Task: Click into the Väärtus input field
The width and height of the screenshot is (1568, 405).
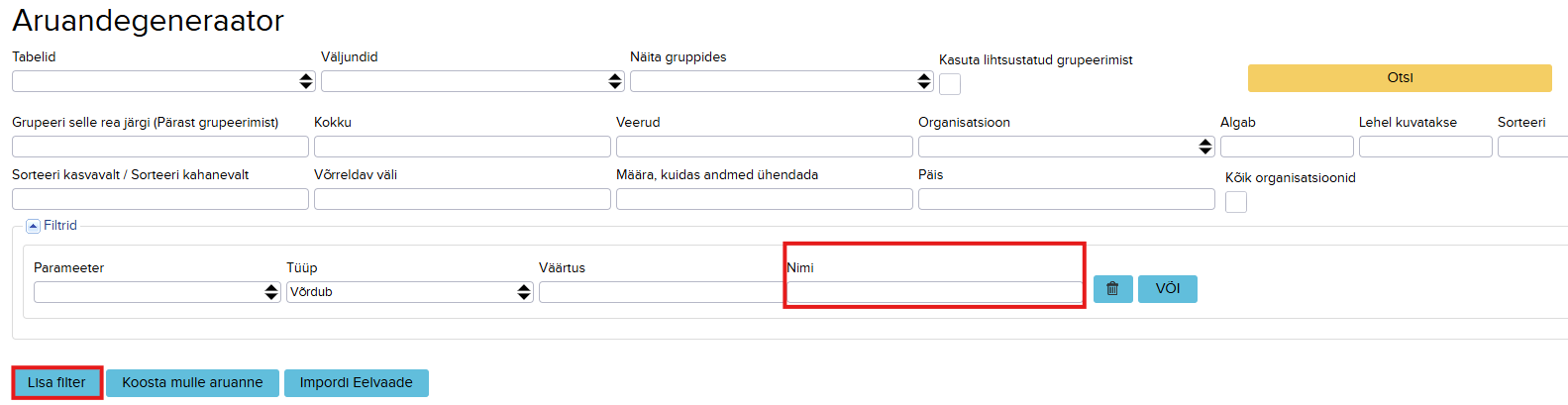Action: pyautogui.click(x=661, y=292)
